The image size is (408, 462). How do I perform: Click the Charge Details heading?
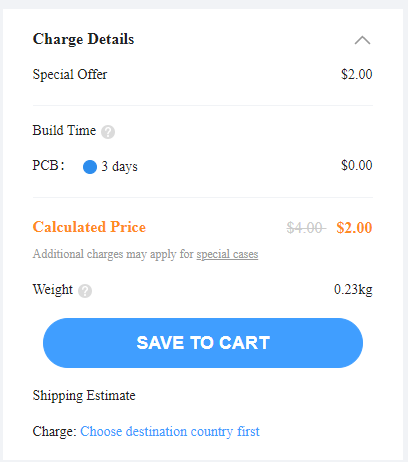coord(83,39)
